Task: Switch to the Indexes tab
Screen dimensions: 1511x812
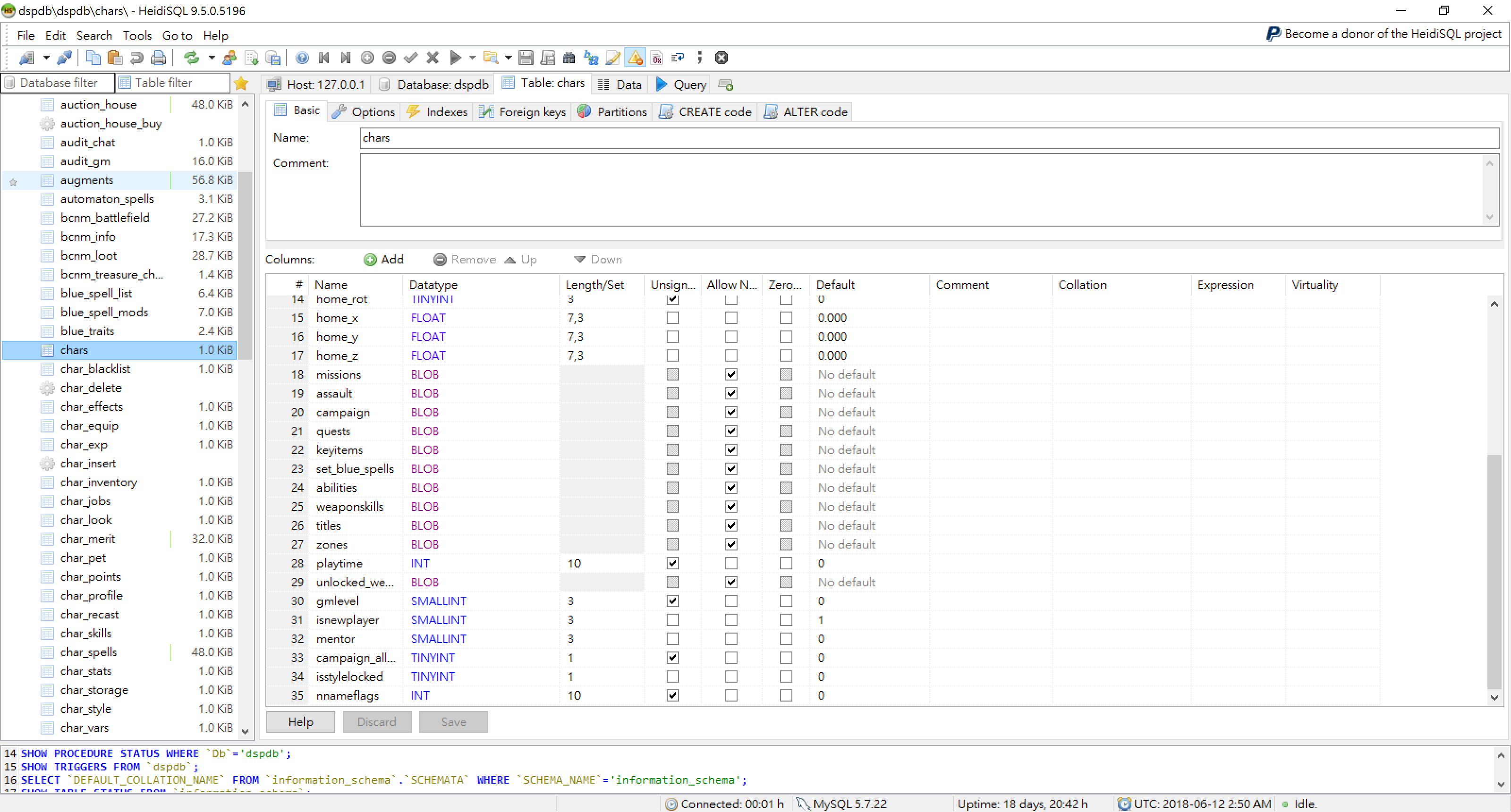Action: pos(438,111)
